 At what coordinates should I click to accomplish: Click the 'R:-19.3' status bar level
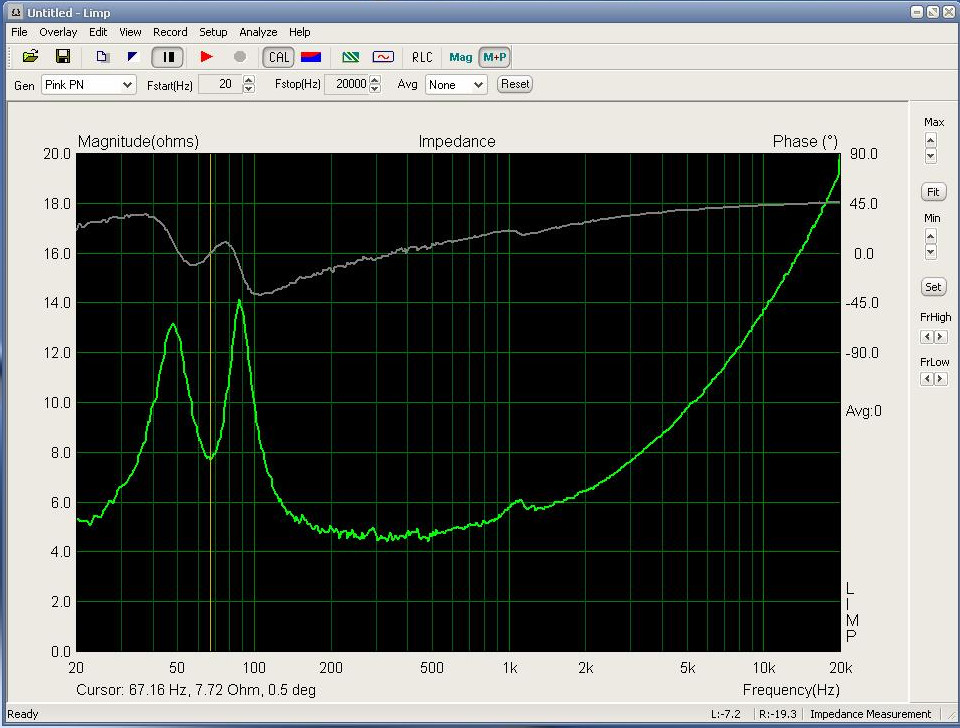(778, 714)
